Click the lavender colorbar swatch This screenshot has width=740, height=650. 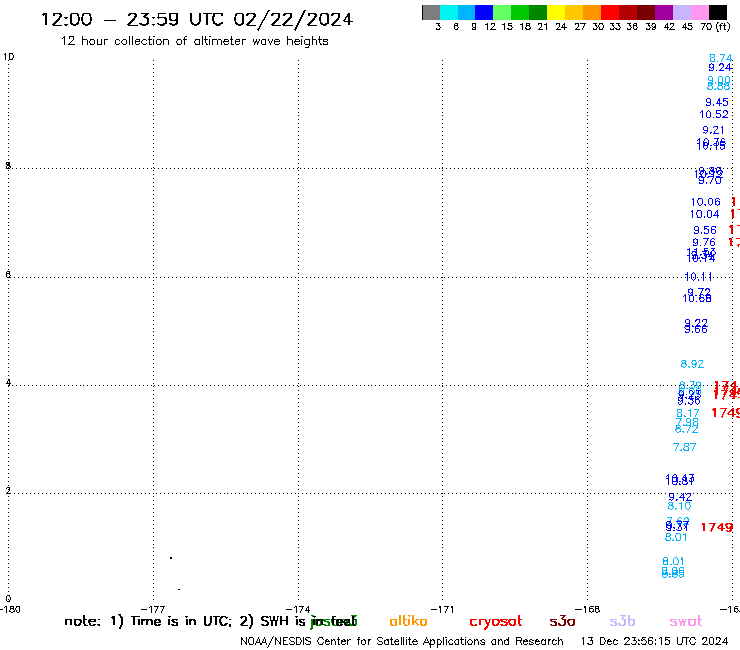(681, 12)
